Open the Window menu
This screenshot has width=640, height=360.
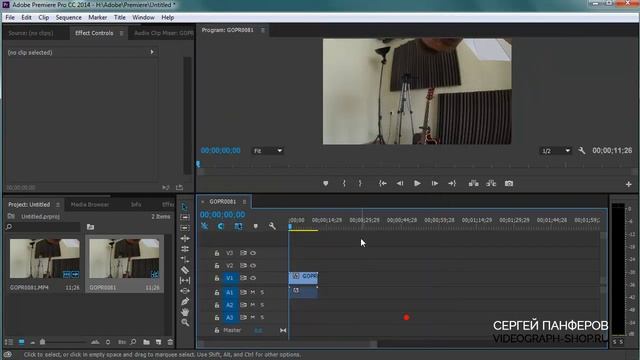(x=143, y=18)
